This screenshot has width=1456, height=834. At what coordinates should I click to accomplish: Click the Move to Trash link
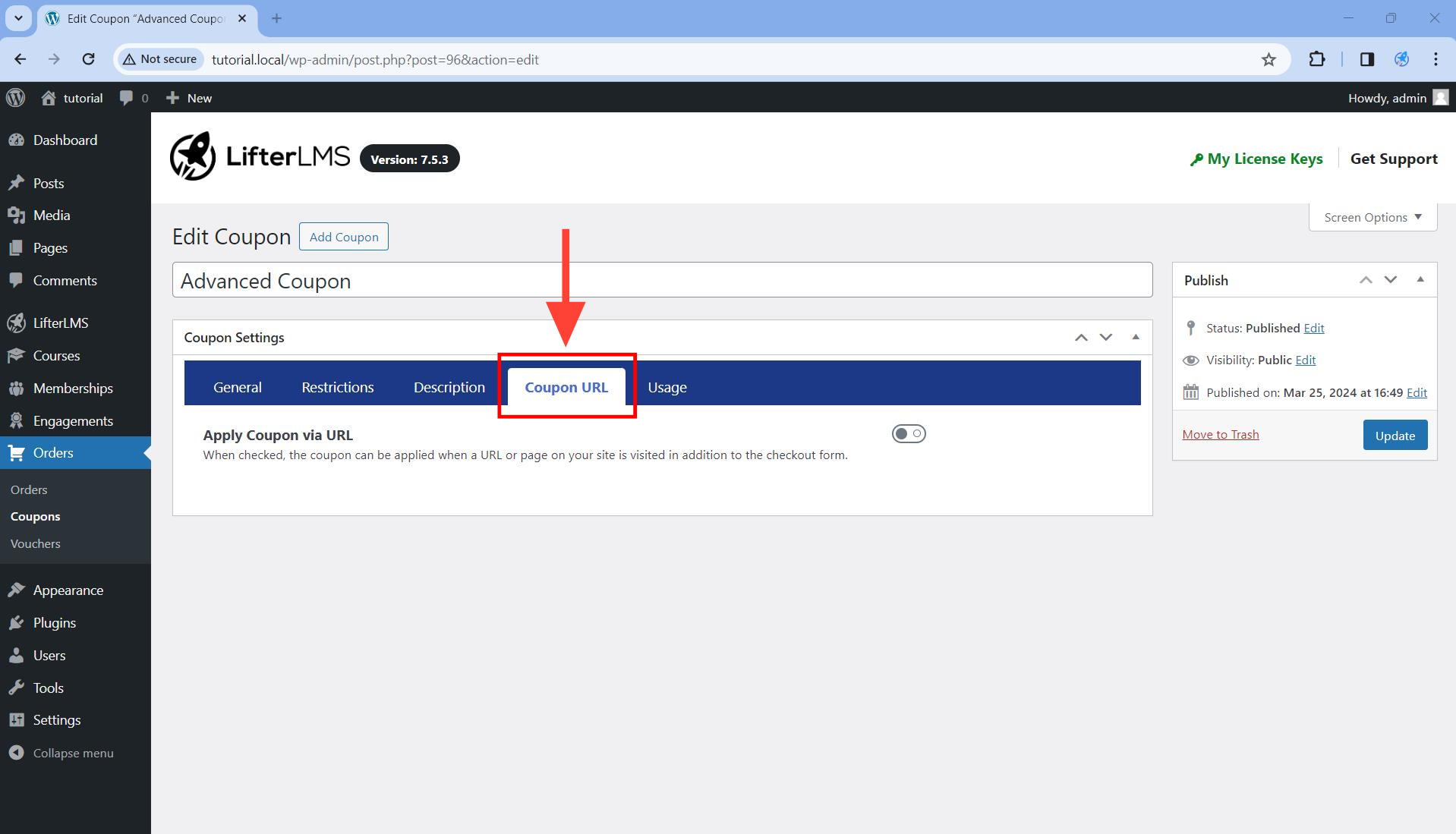1221,434
